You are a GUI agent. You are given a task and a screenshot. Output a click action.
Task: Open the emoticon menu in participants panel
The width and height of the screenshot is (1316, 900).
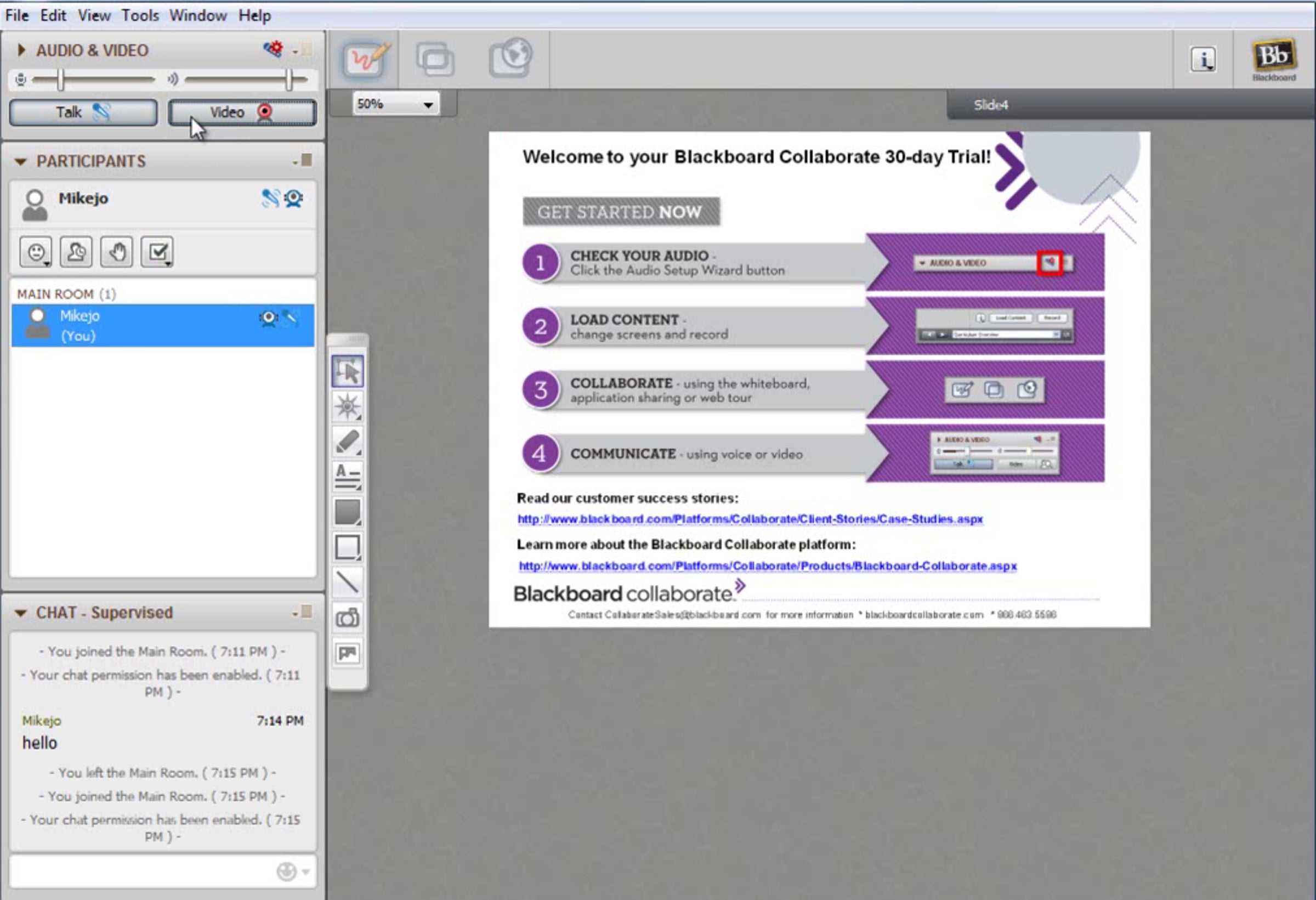[36, 252]
